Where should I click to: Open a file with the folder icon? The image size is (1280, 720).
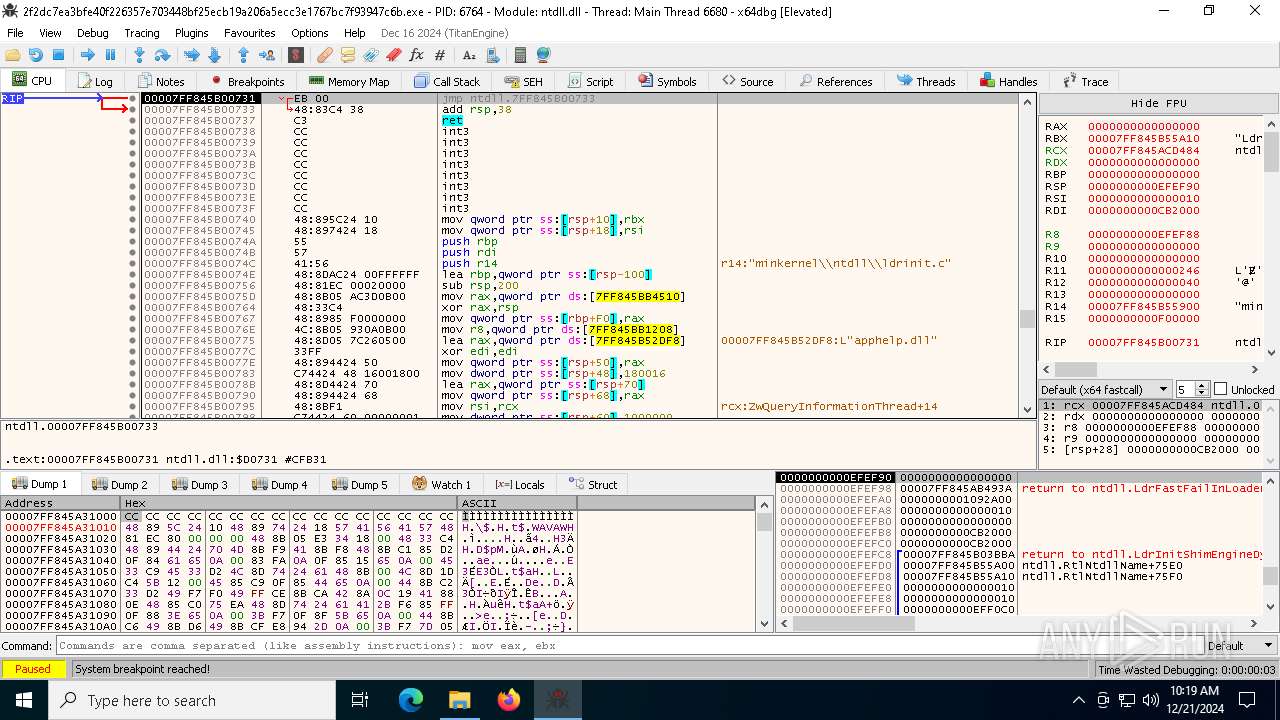click(x=13, y=55)
